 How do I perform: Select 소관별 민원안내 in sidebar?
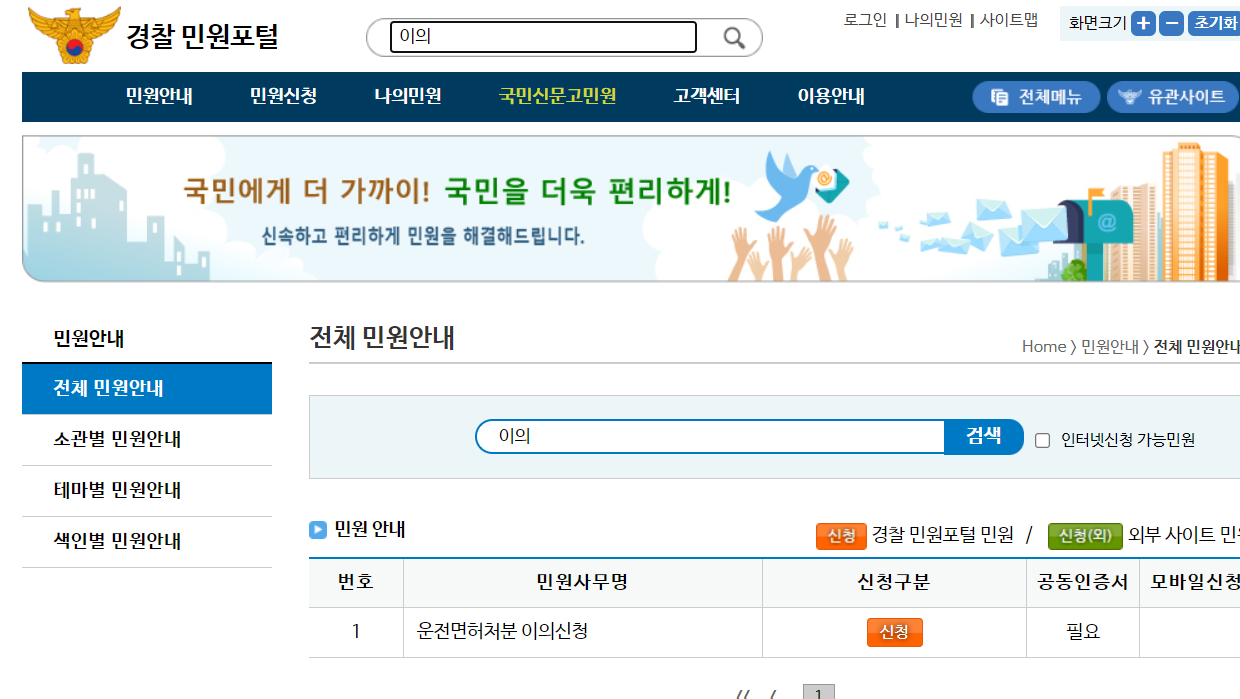[147, 440]
